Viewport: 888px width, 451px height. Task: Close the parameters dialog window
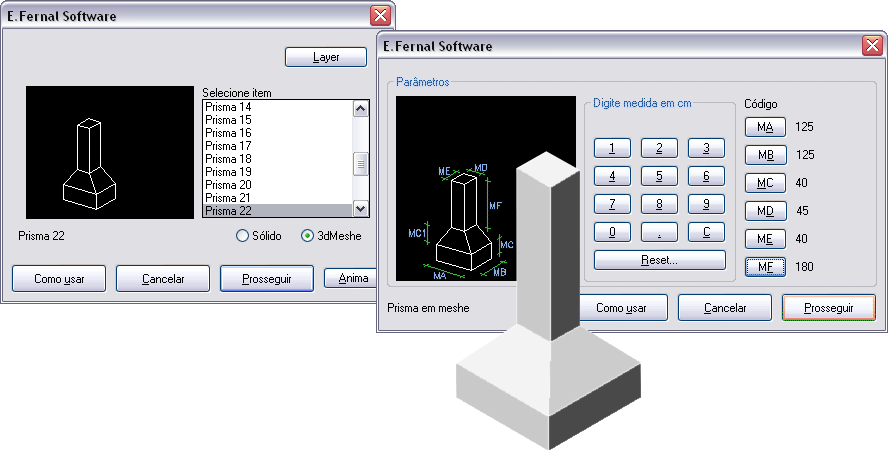click(x=871, y=47)
